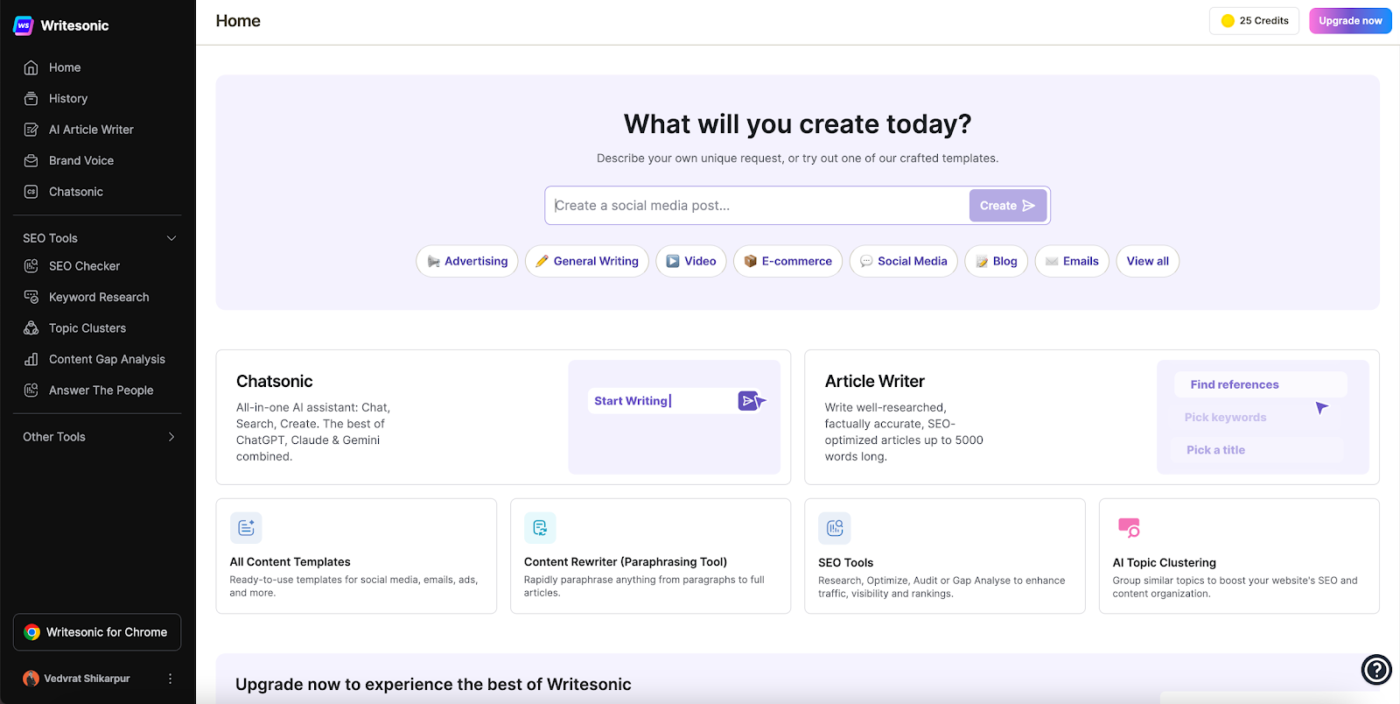Viewport: 1400px width, 704px height.
Task: Focus the 'Create a social media post' input
Action: (758, 206)
